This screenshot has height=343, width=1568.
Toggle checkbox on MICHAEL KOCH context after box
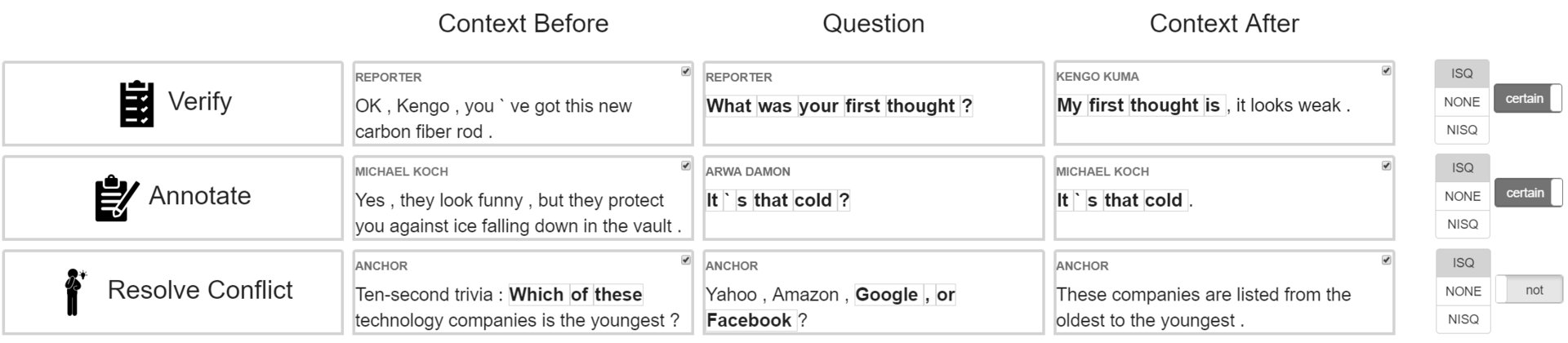pos(1386,166)
